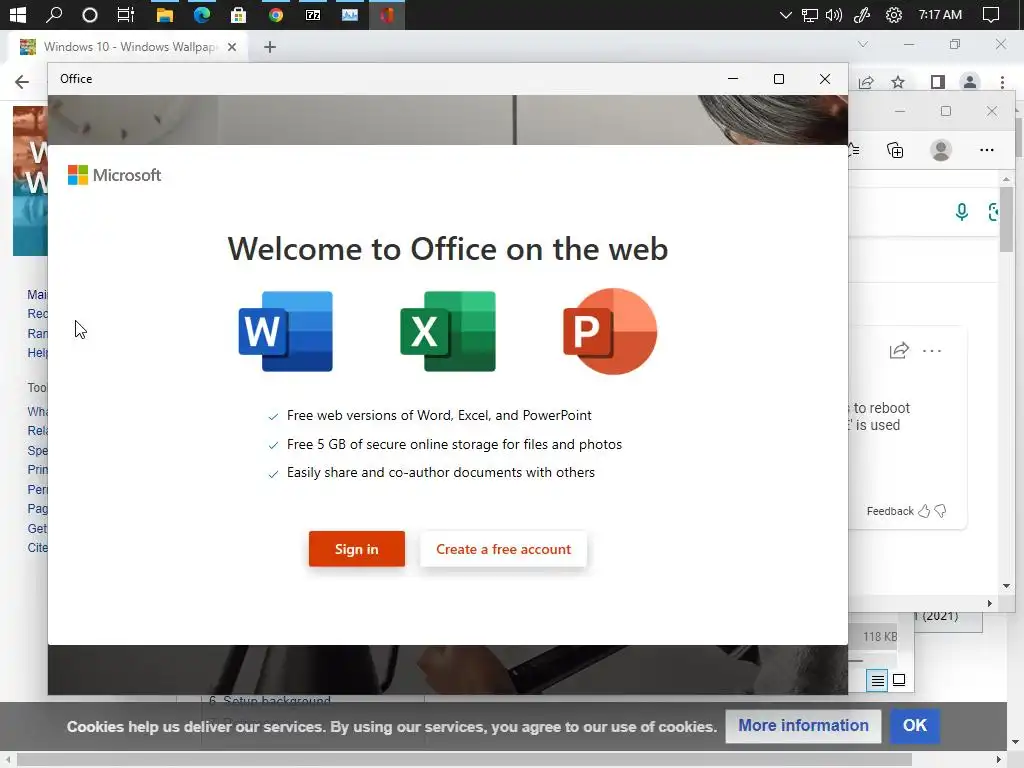The image size is (1024, 768).
Task: Give thumbs up feedback
Action: 923,511
